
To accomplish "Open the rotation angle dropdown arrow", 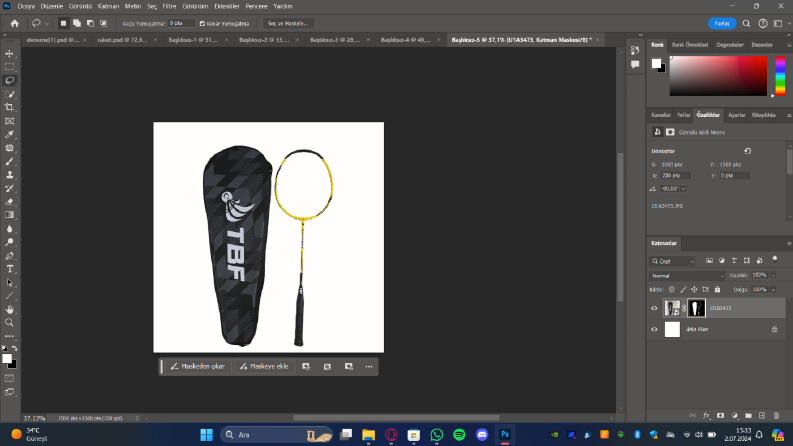I will [683, 189].
